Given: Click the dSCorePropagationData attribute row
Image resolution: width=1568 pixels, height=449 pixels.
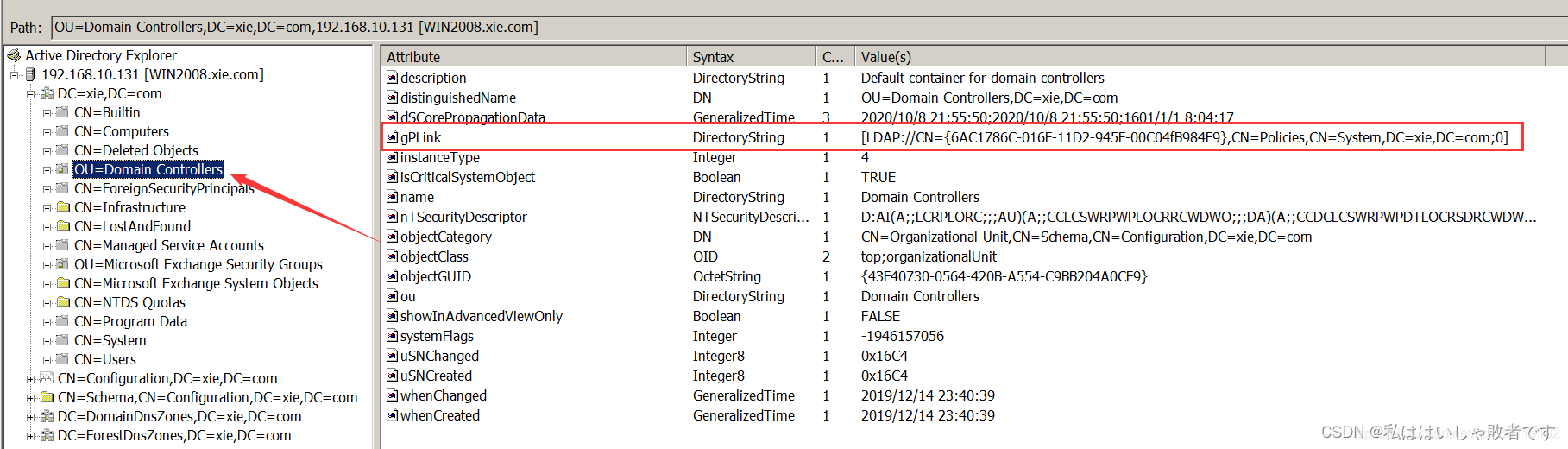Looking at the screenshot, I should click(x=963, y=117).
